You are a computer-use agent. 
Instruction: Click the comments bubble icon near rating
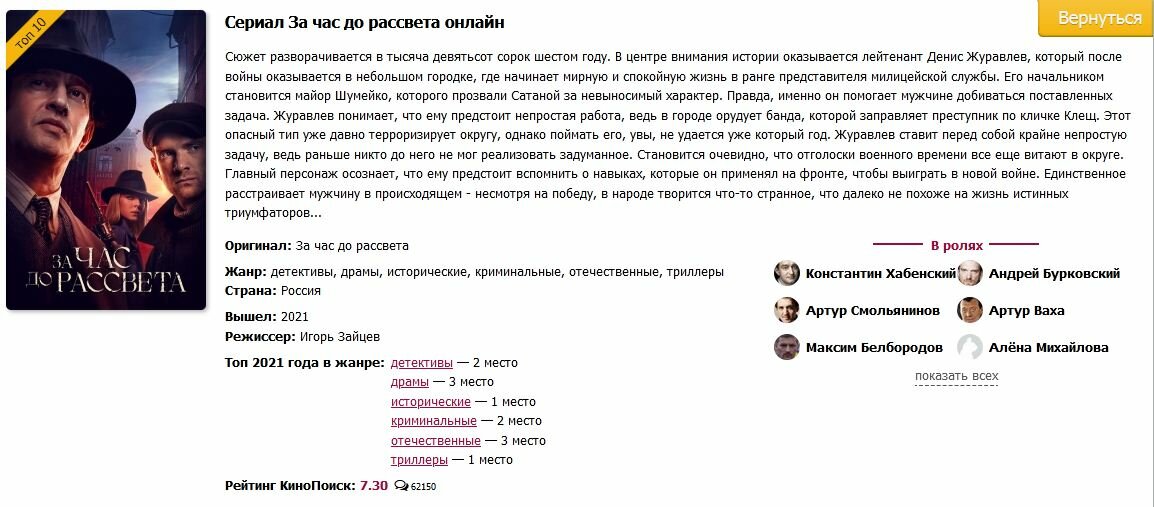point(402,486)
